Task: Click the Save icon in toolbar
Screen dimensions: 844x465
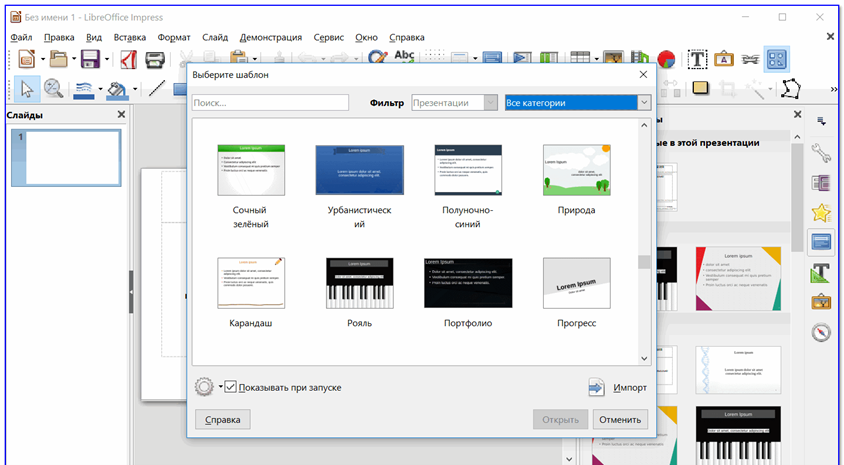Action: pos(89,59)
